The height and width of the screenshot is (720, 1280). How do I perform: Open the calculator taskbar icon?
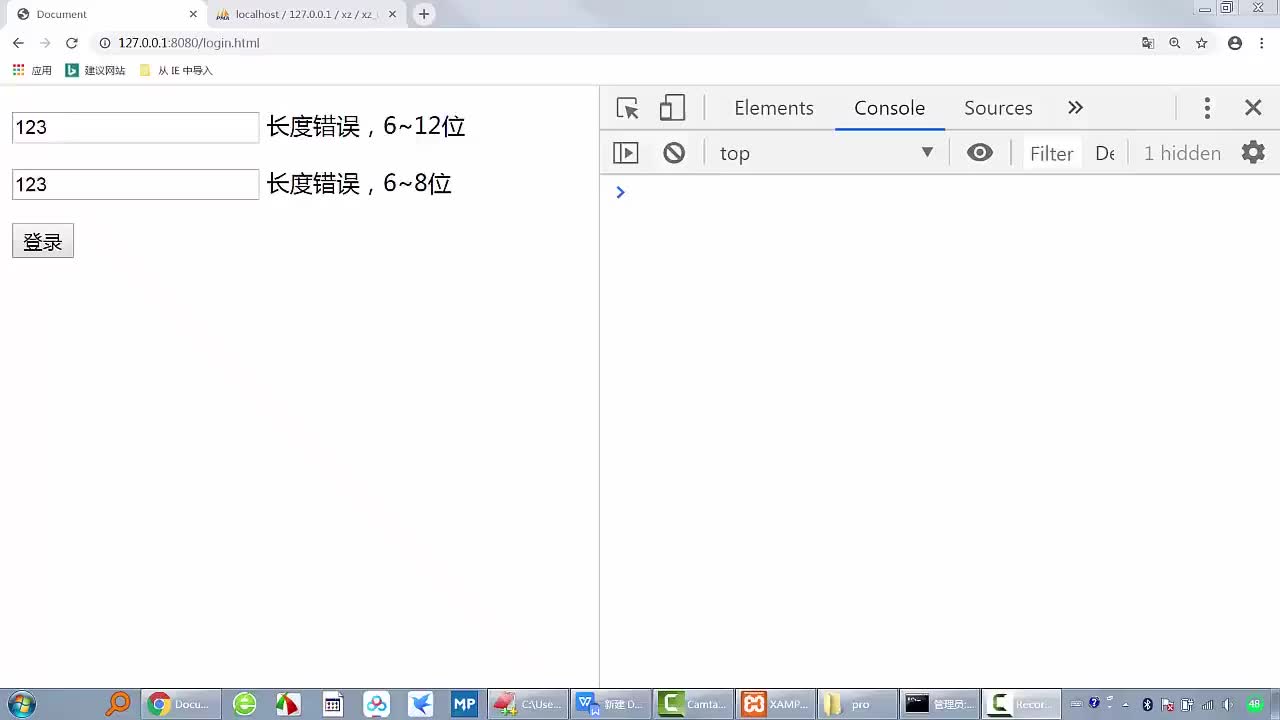pyautogui.click(x=333, y=704)
